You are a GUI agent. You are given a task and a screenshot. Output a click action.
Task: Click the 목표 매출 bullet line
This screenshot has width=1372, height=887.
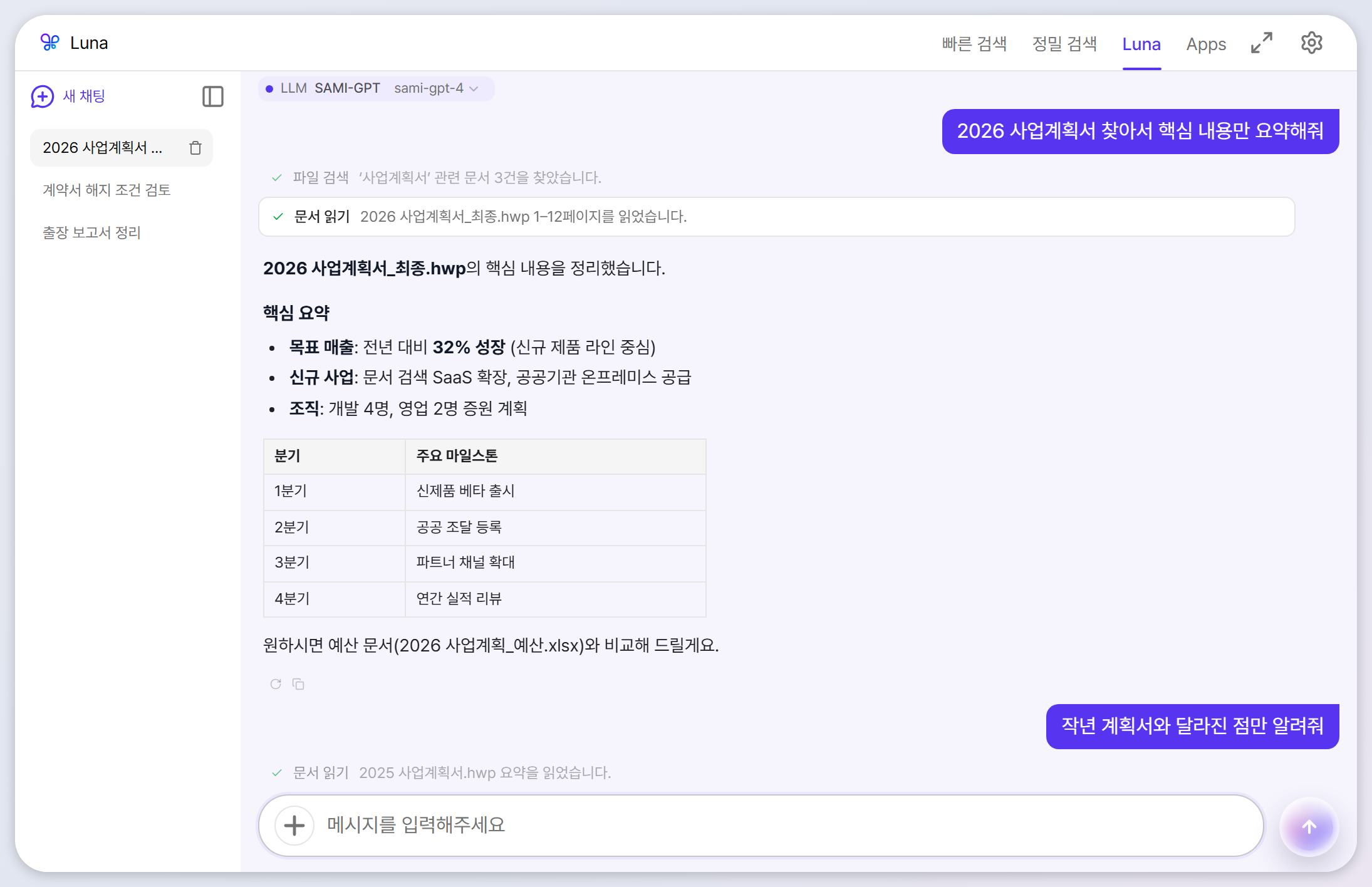(472, 347)
